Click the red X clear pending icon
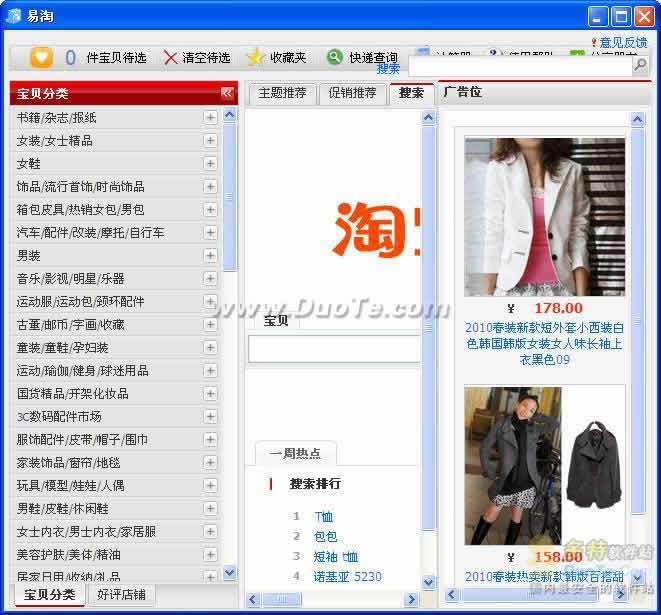The image size is (661, 615). (171, 58)
